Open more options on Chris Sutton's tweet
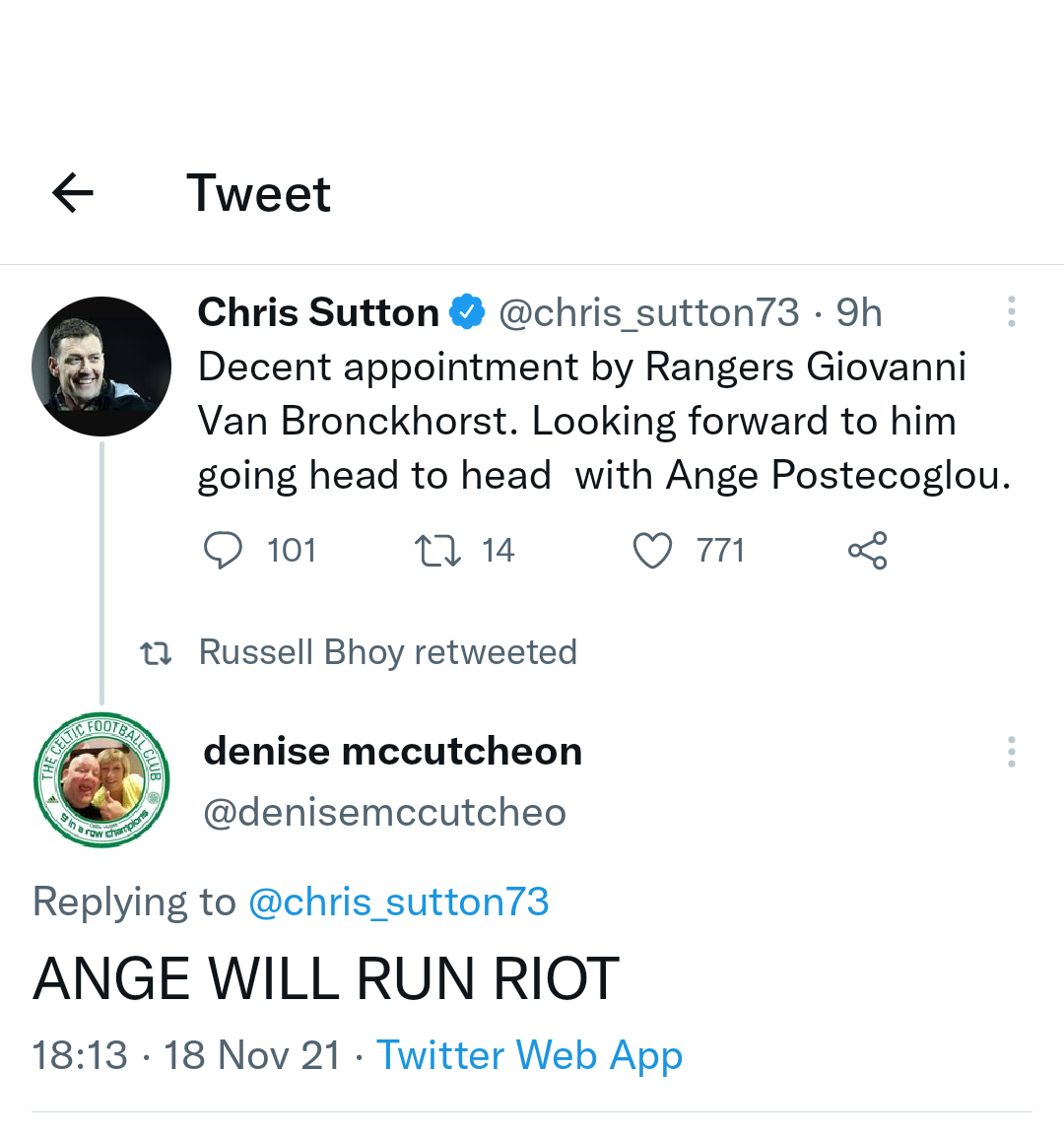This screenshot has height=1137, width=1064. 1011,312
